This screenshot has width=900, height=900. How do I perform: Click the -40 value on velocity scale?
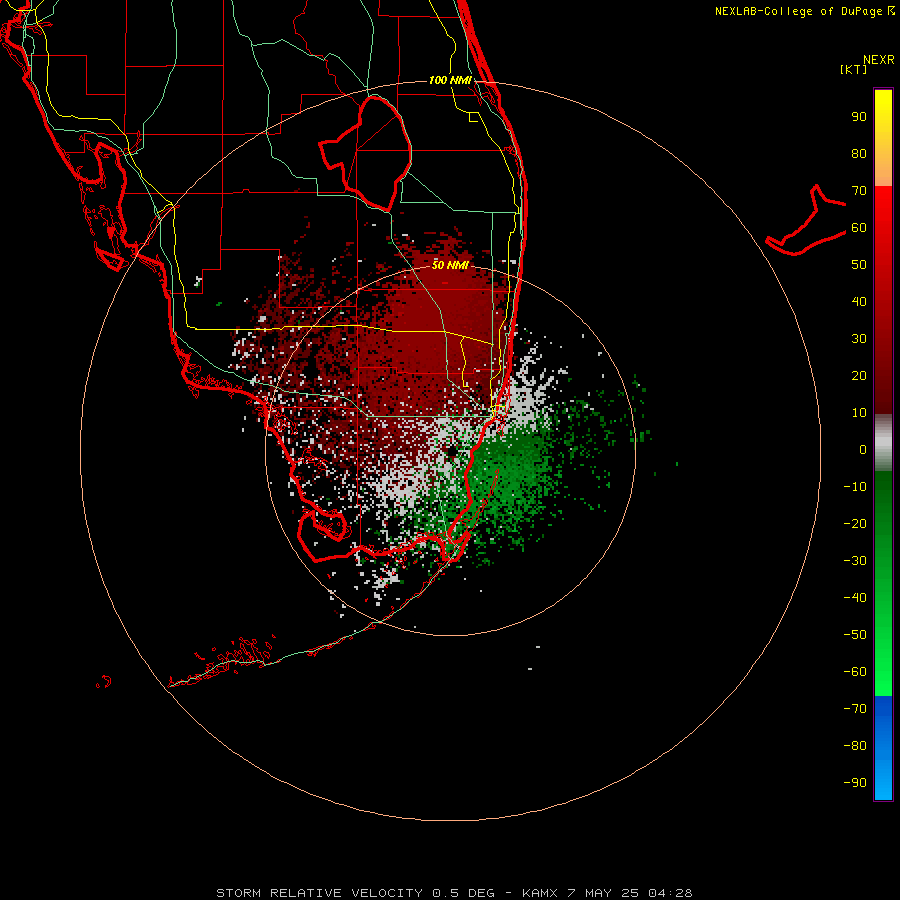pyautogui.click(x=855, y=598)
